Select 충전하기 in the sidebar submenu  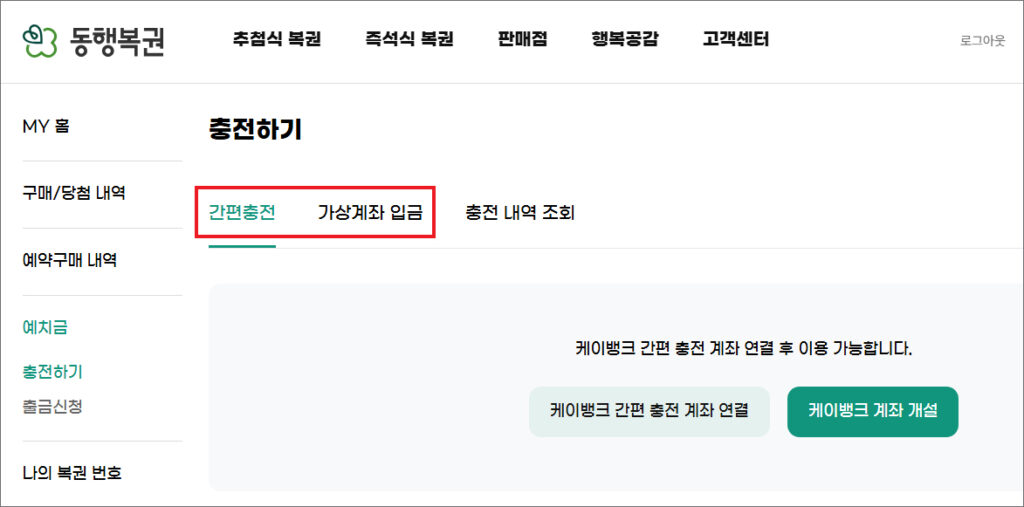click(52, 372)
